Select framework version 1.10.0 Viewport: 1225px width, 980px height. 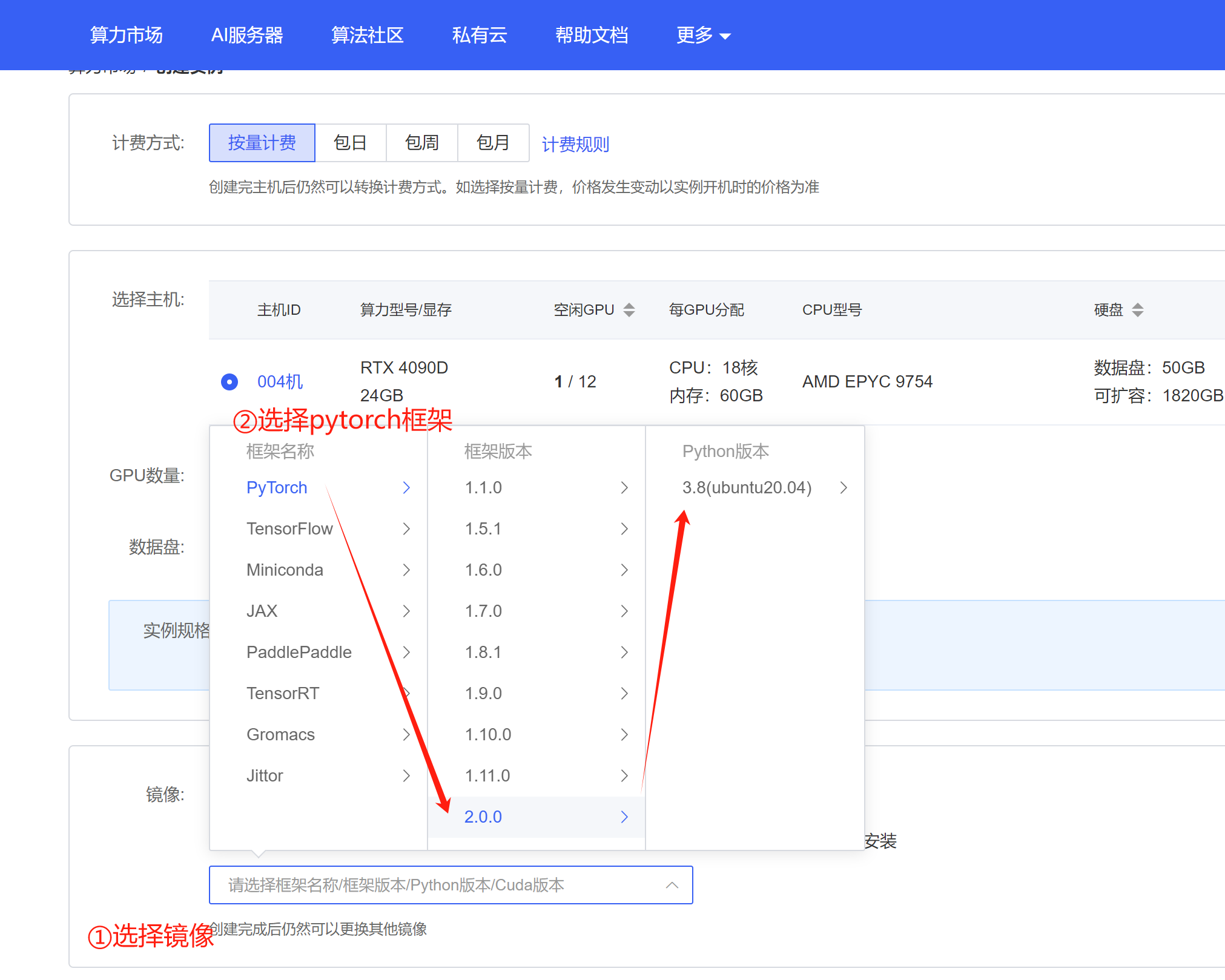tap(537, 735)
